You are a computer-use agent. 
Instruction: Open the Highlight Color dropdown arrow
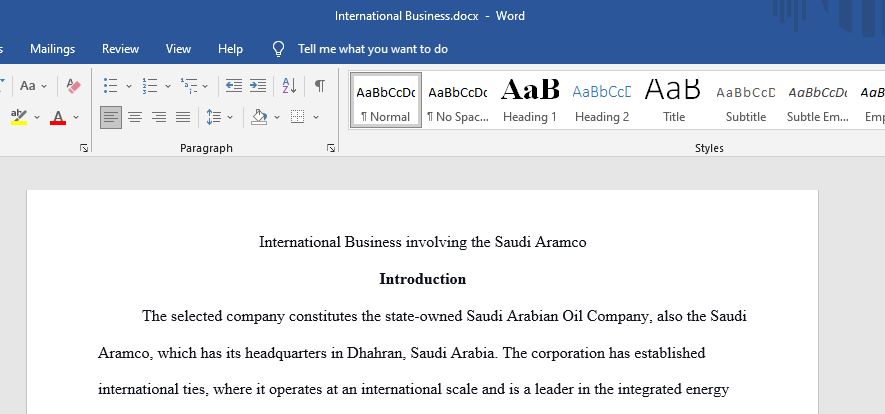(37, 117)
